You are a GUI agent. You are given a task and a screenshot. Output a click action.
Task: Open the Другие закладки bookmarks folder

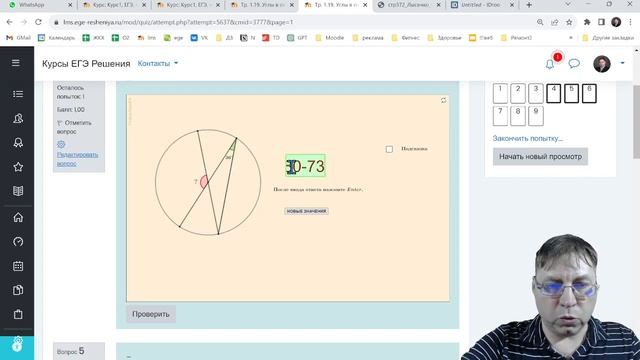pyautogui.click(x=608, y=38)
